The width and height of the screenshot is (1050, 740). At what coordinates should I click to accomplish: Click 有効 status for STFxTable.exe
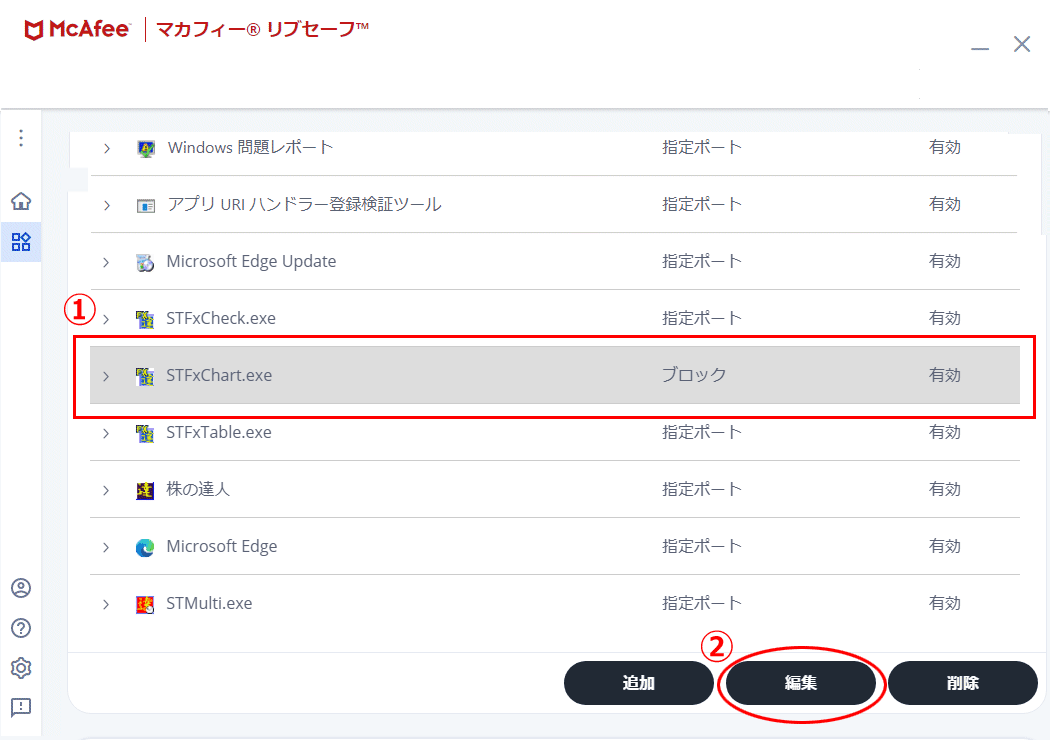tap(945, 432)
